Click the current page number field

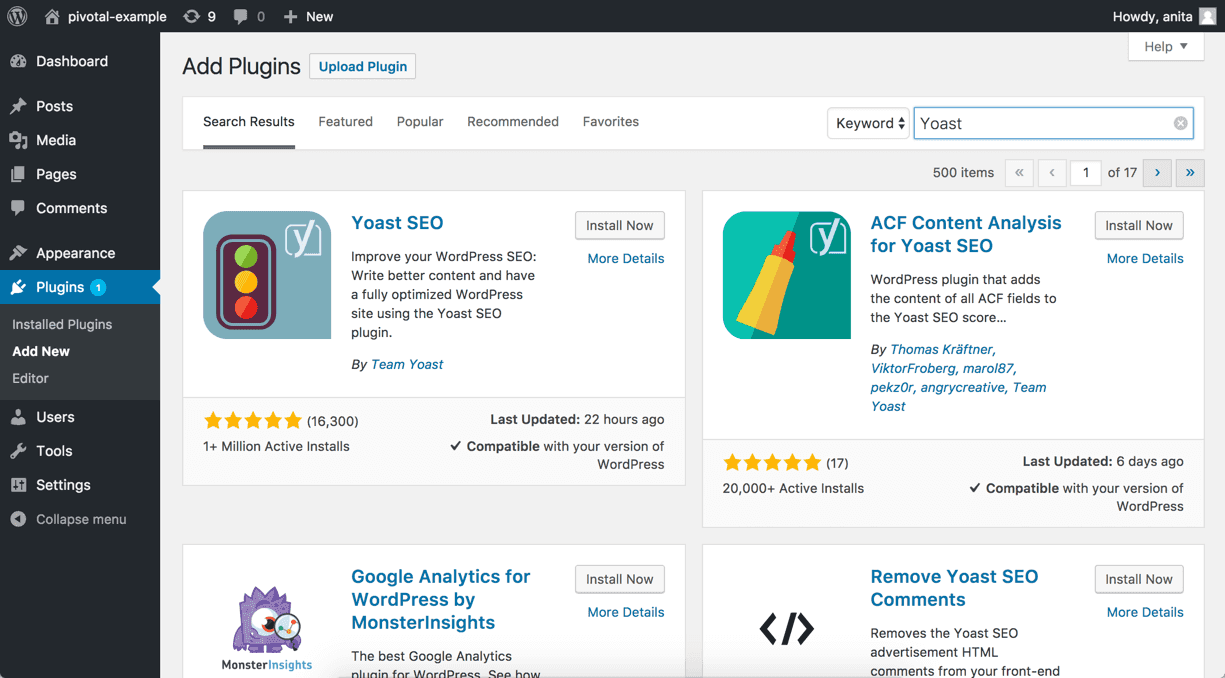(1085, 172)
